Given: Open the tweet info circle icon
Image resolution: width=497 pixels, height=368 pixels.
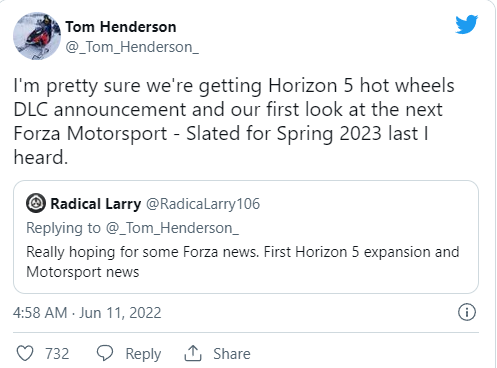Looking at the screenshot, I should tap(467, 312).
